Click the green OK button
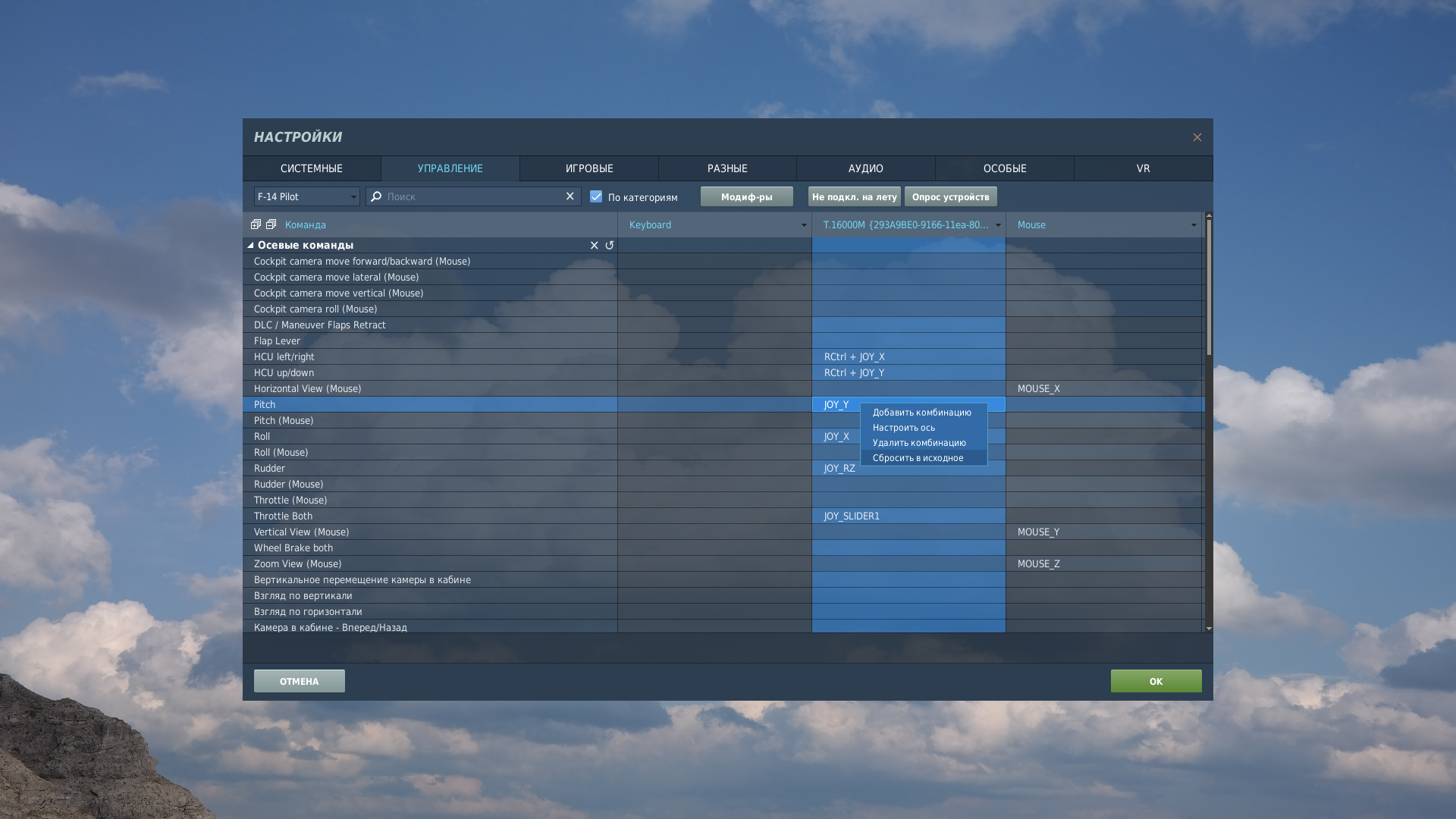The width and height of the screenshot is (1456, 819). (1156, 681)
